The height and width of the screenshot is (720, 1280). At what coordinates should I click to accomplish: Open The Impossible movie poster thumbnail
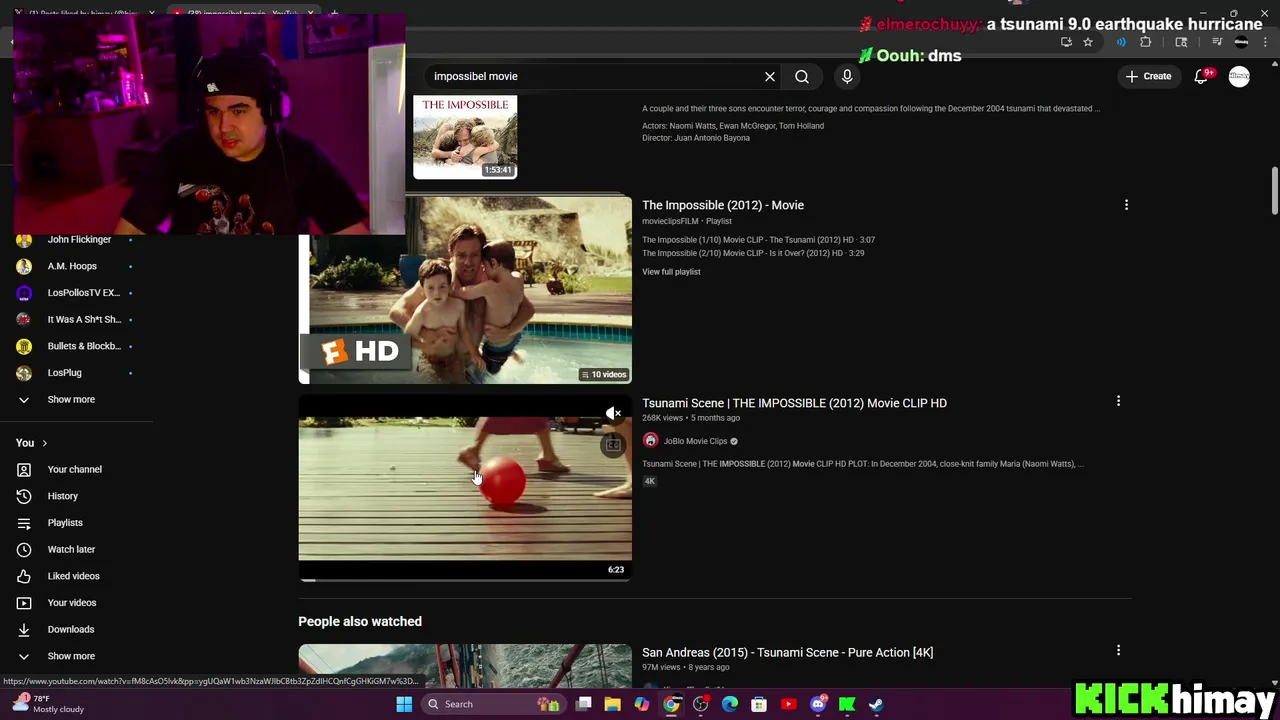(x=465, y=137)
